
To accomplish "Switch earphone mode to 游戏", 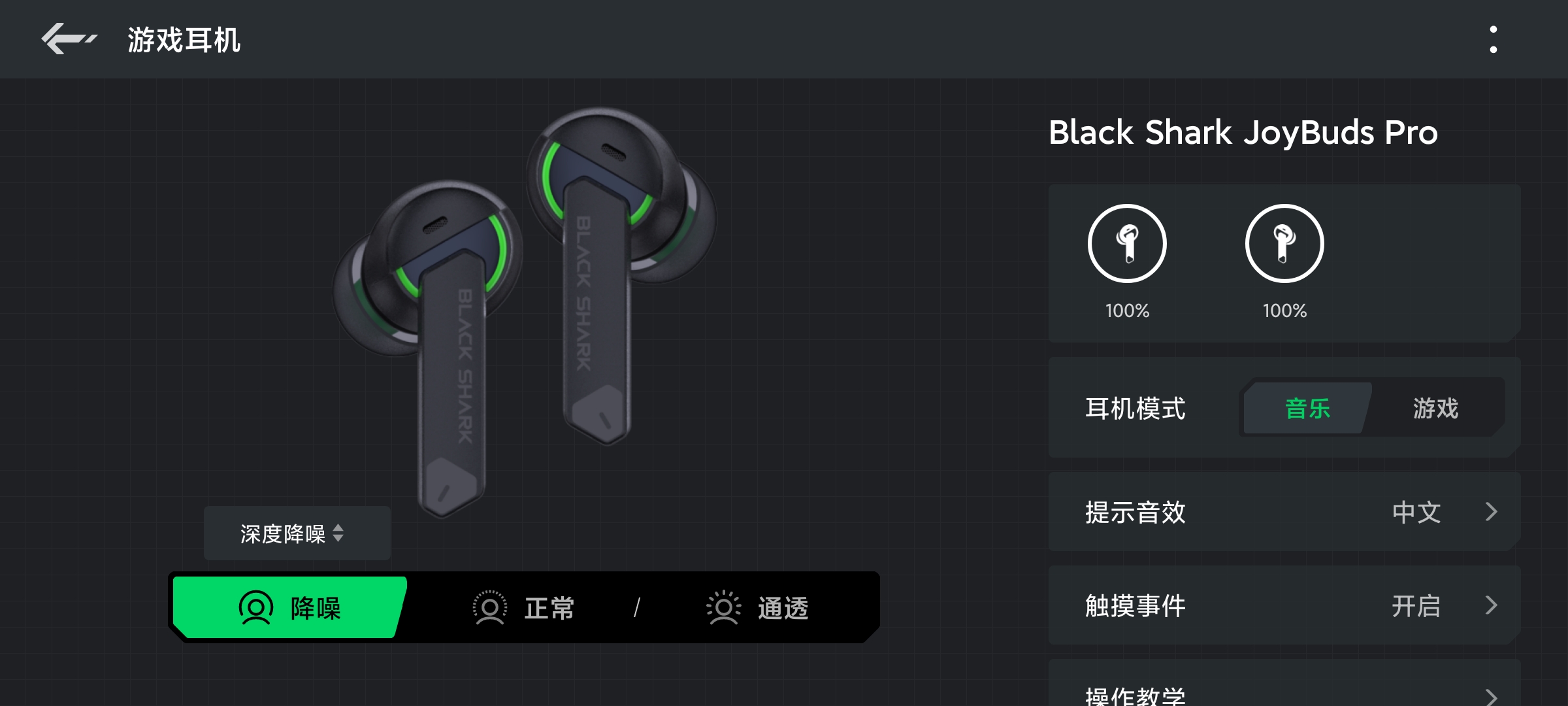I will coord(1435,409).
